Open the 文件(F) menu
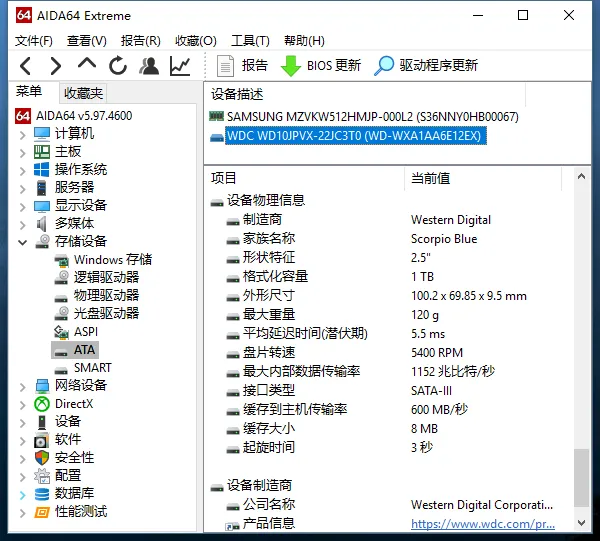 [x=34, y=41]
